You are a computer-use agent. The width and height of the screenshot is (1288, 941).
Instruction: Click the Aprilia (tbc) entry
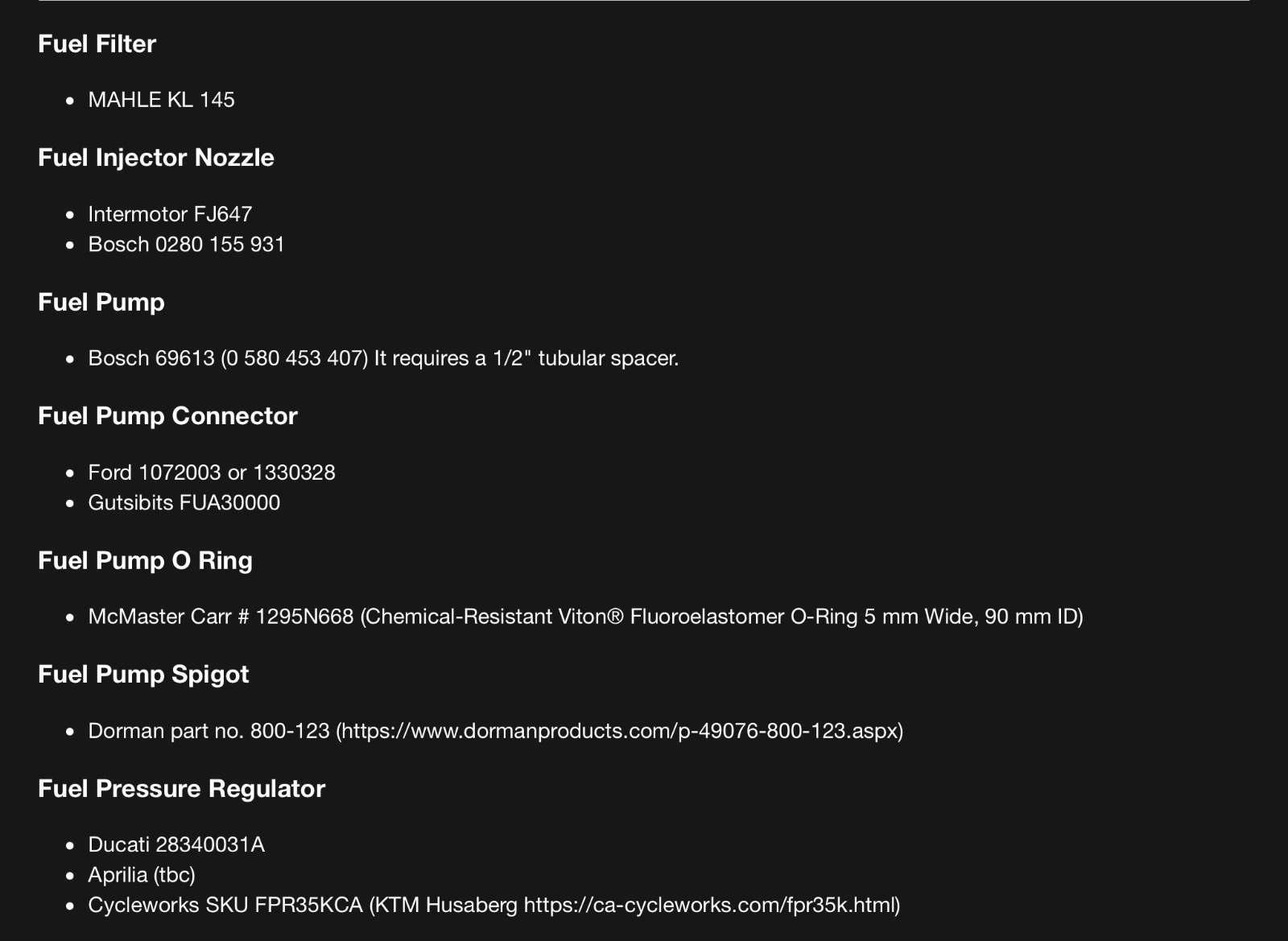pos(141,875)
